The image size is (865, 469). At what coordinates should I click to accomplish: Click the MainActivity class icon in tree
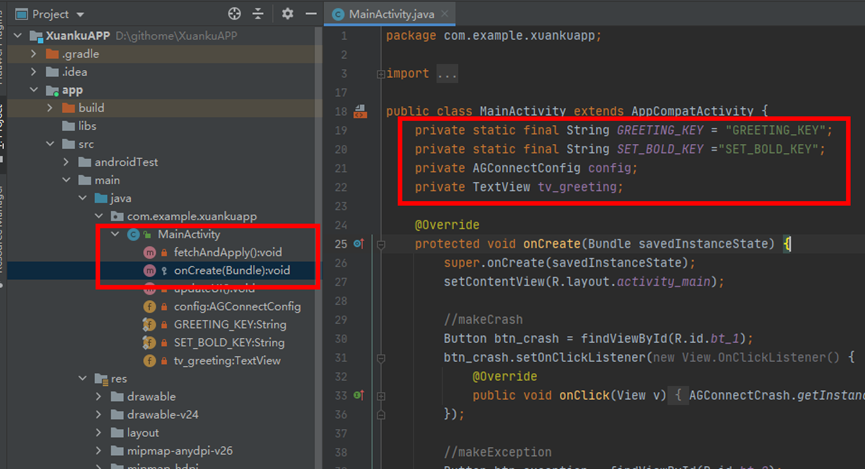pyautogui.click(x=133, y=234)
